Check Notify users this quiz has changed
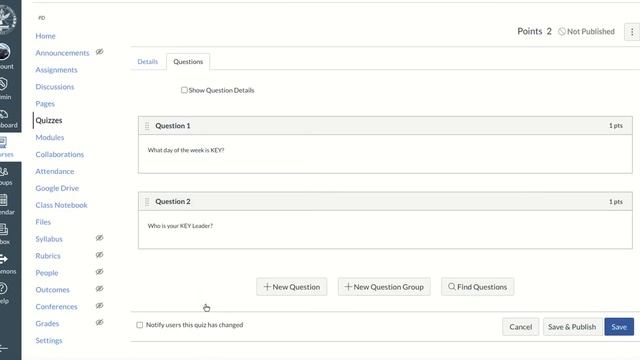Image resolution: width=640 pixels, height=360 pixels. (x=140, y=325)
